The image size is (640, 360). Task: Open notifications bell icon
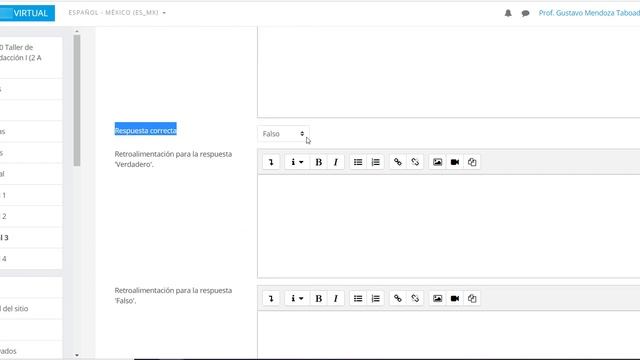click(x=508, y=13)
